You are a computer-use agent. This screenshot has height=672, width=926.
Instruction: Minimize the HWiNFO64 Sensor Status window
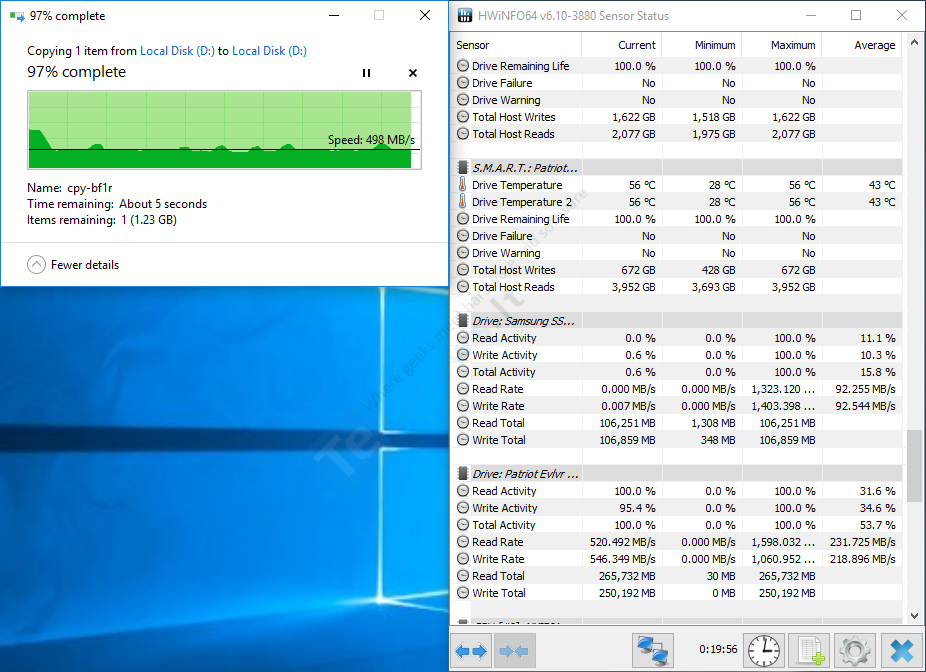[810, 15]
